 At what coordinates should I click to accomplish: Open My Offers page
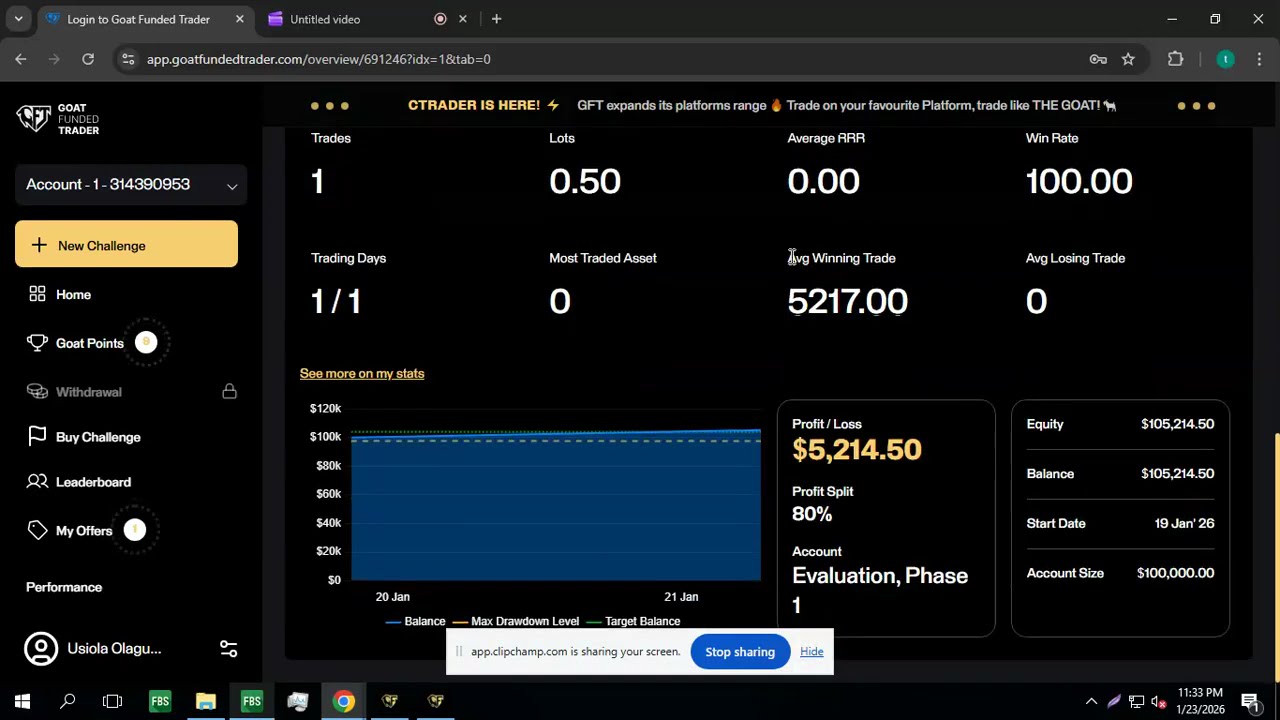tap(84, 531)
